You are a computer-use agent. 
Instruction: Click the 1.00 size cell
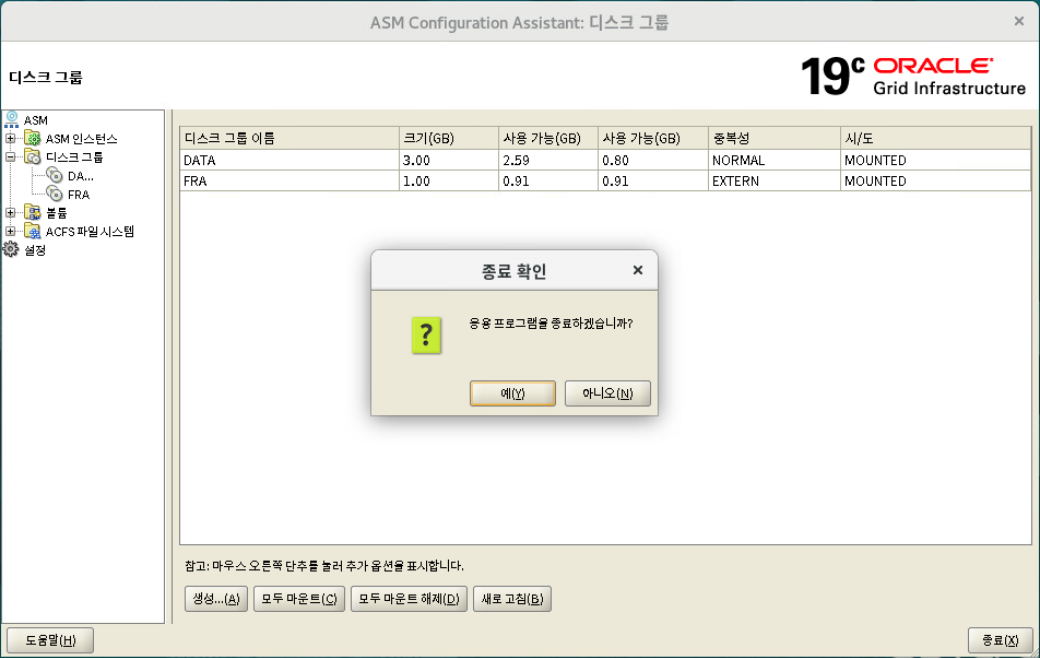tap(448, 181)
